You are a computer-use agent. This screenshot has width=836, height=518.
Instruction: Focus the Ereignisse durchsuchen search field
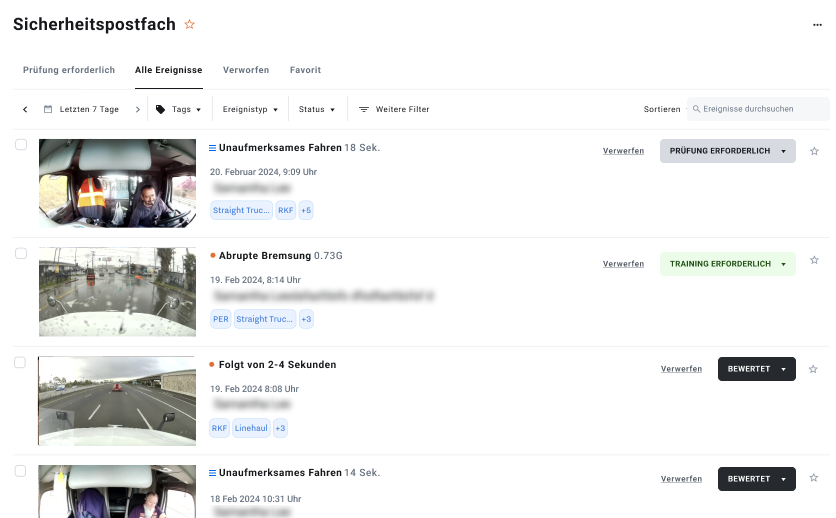click(758, 109)
